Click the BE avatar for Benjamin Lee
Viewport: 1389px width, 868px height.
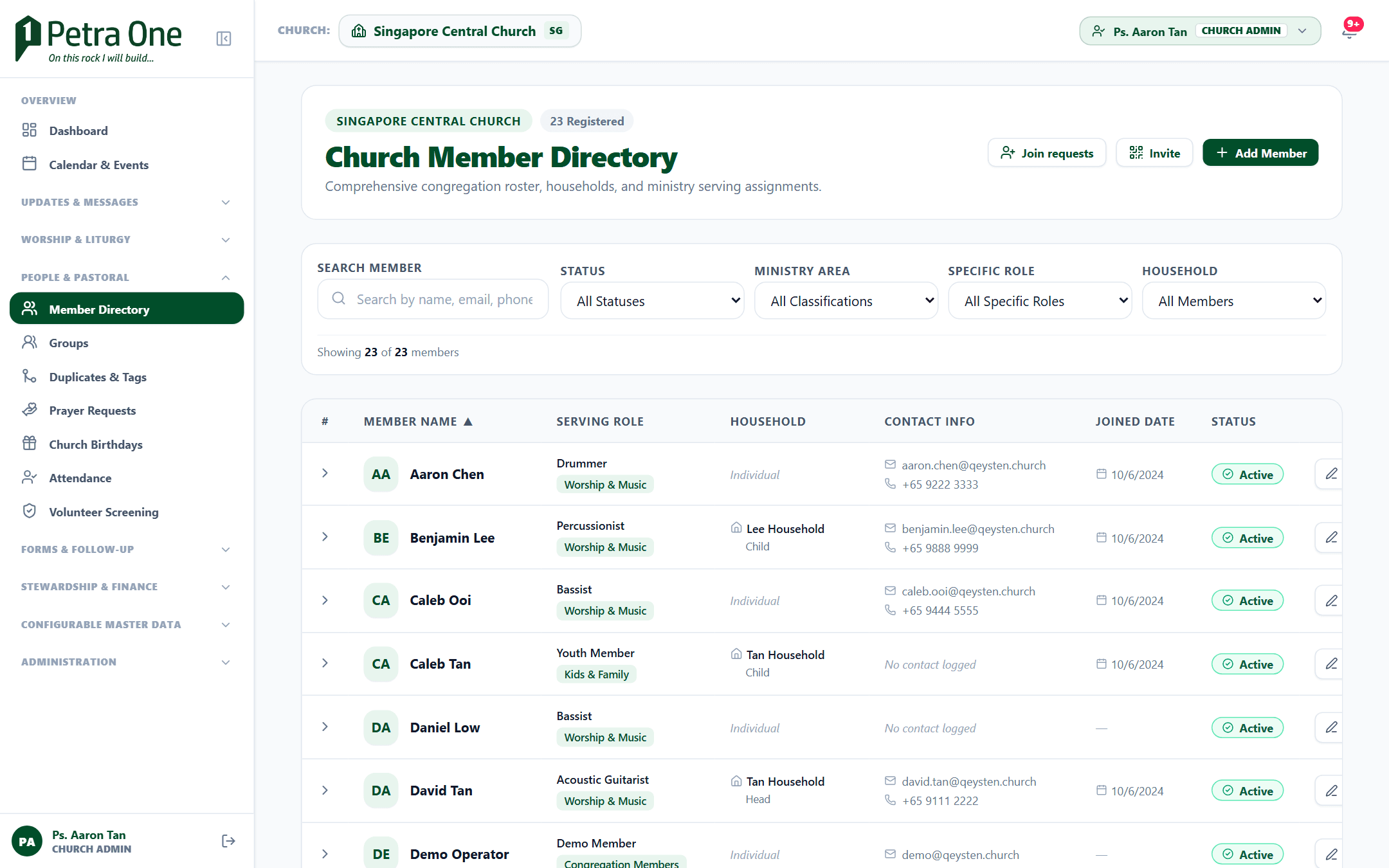tap(381, 538)
